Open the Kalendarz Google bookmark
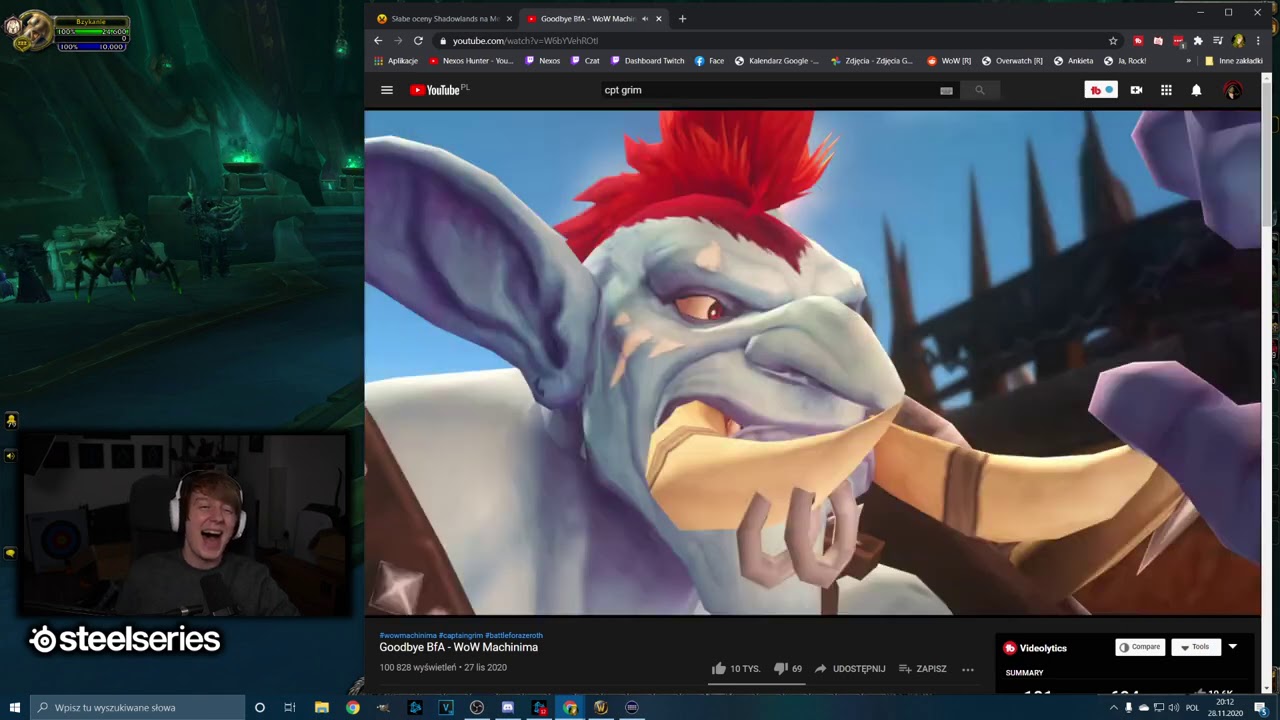Viewport: 1280px width, 720px height. click(x=777, y=61)
